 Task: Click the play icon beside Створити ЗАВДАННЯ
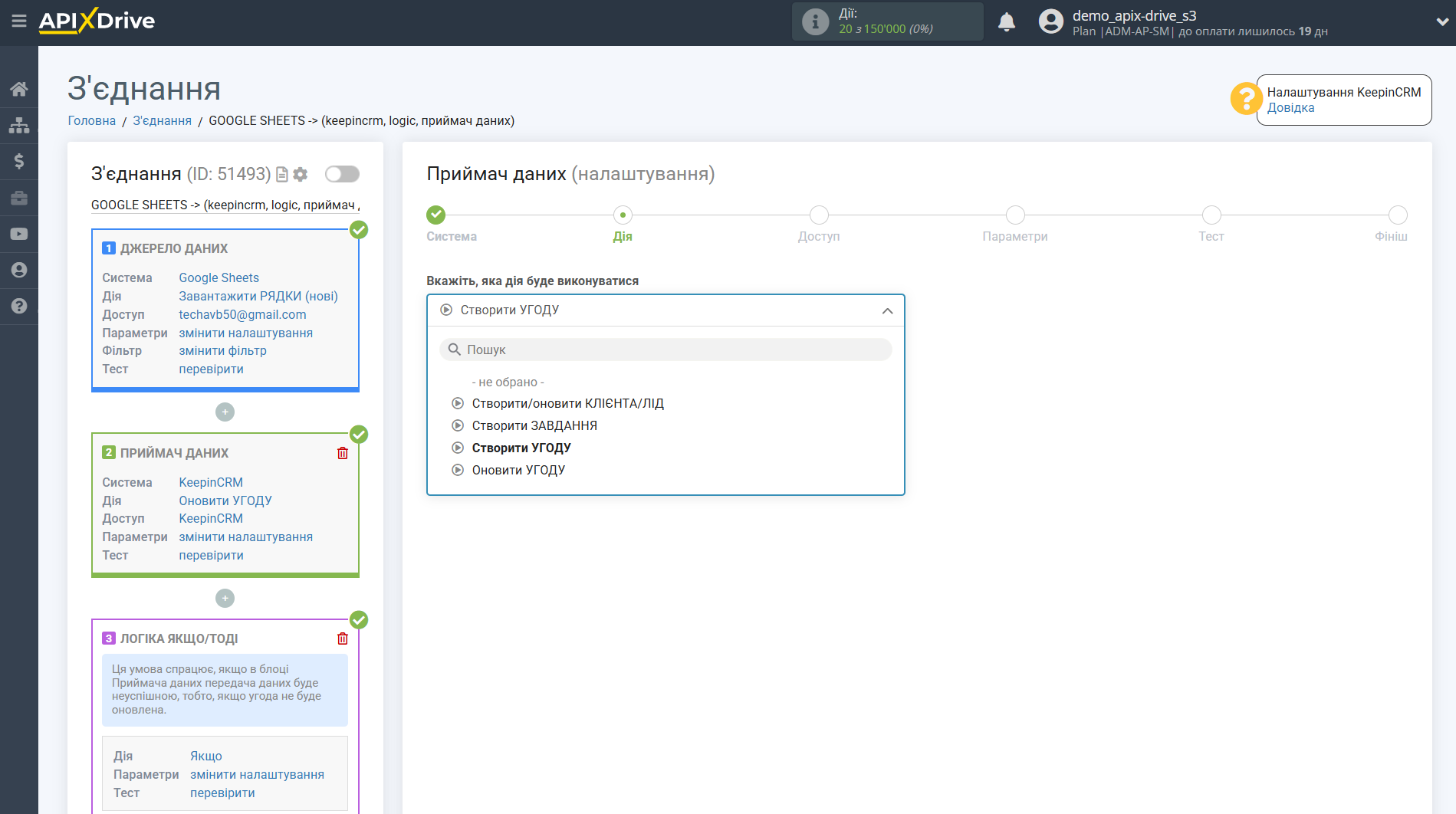tap(458, 425)
